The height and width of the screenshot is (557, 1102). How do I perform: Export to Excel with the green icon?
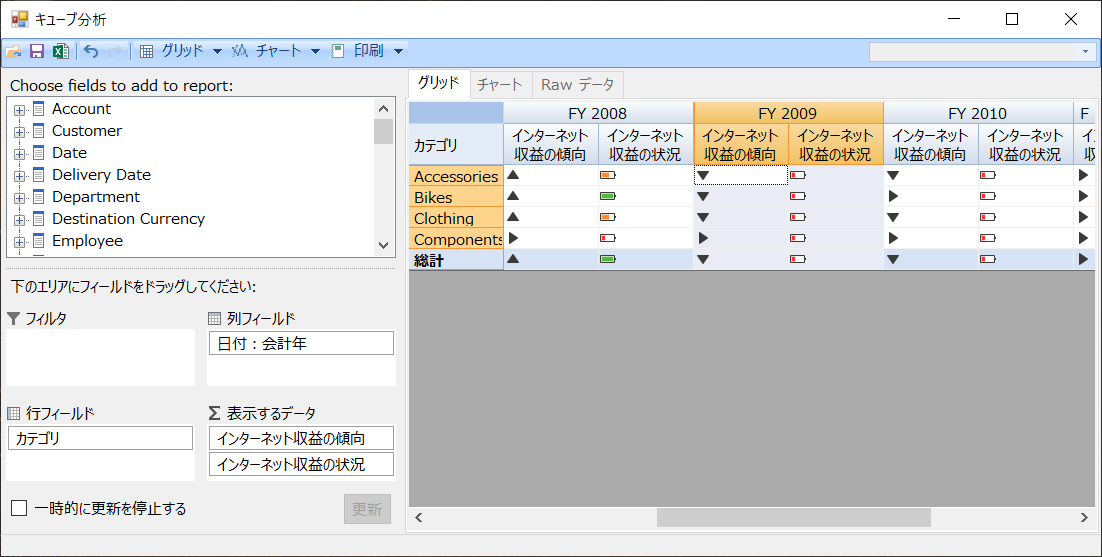[60, 51]
